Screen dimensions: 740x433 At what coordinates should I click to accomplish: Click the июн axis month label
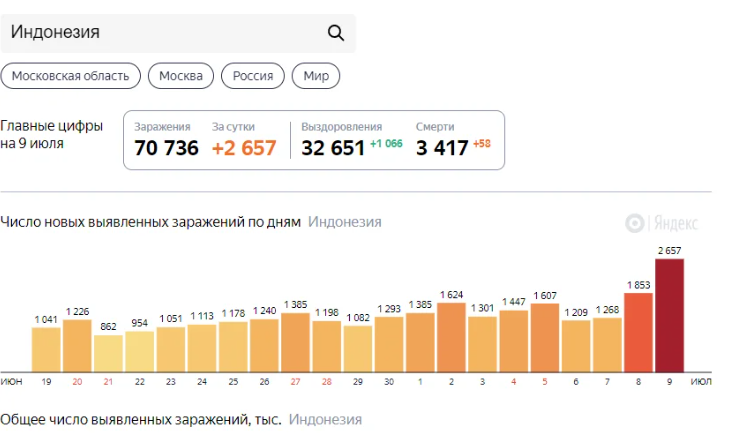click(x=11, y=382)
